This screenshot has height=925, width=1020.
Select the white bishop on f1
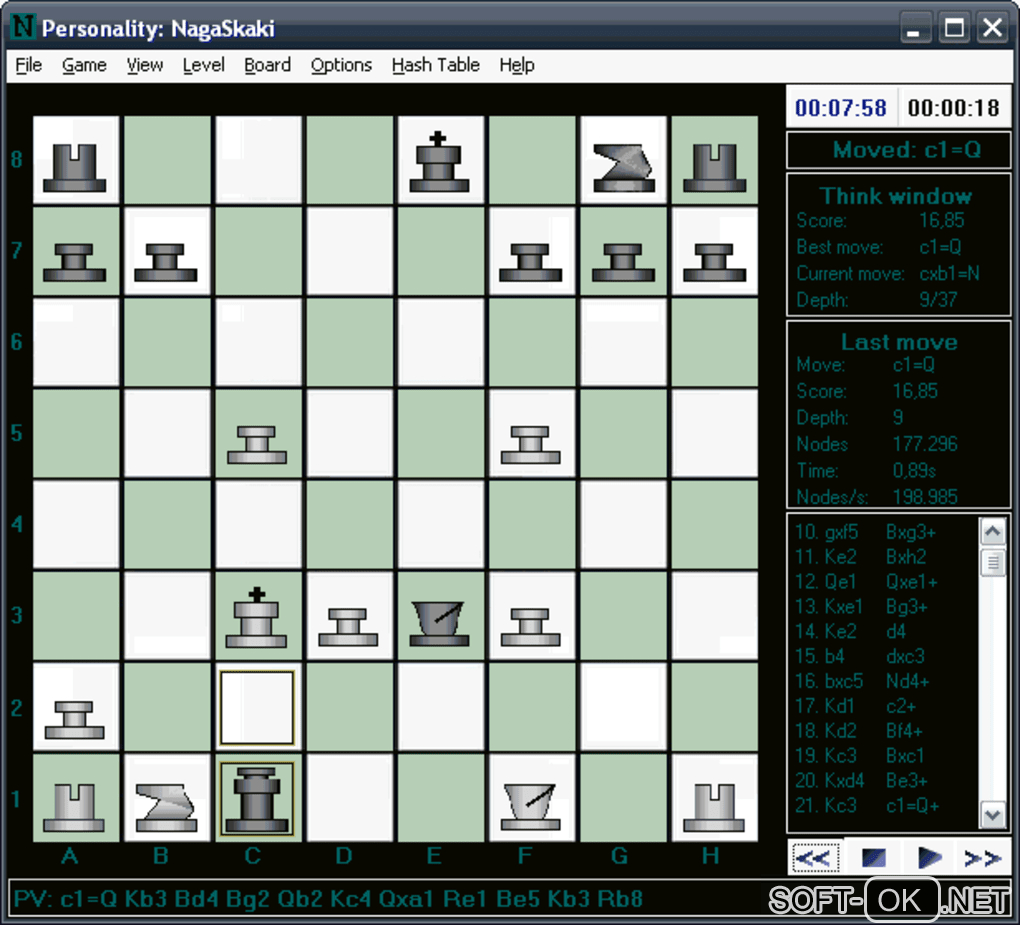(531, 807)
